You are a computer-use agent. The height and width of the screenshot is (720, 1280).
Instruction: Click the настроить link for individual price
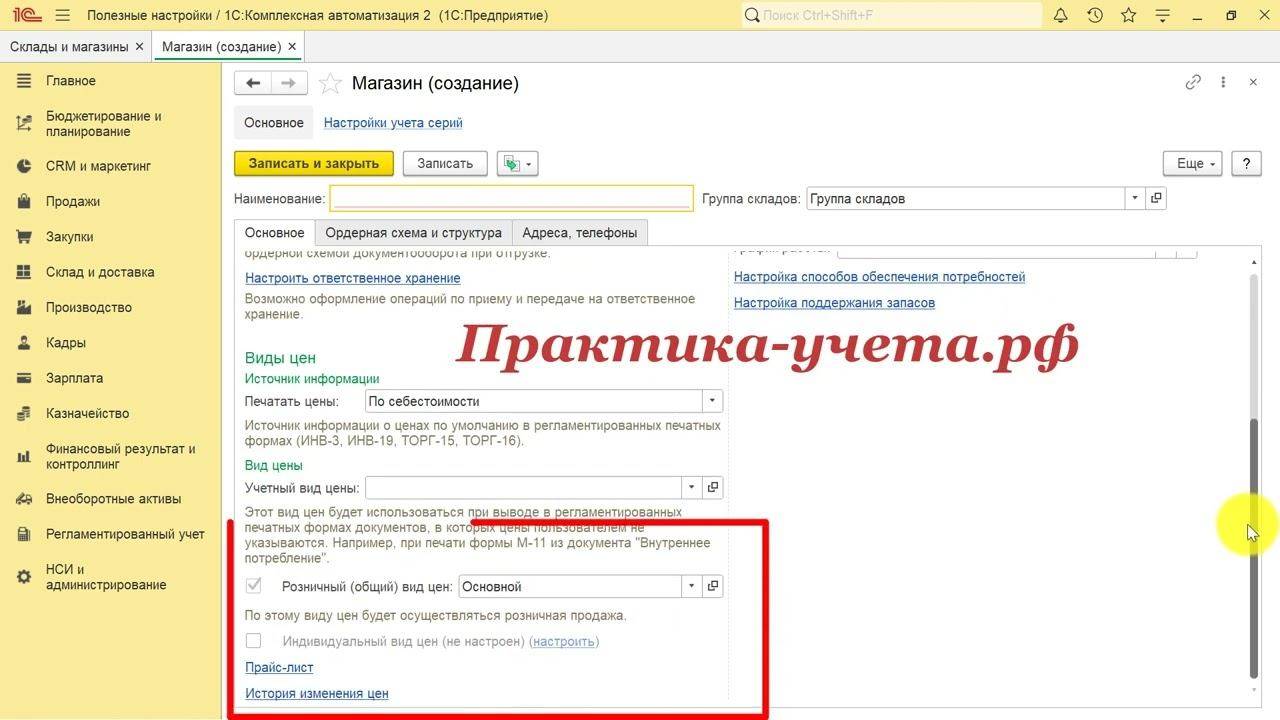564,641
